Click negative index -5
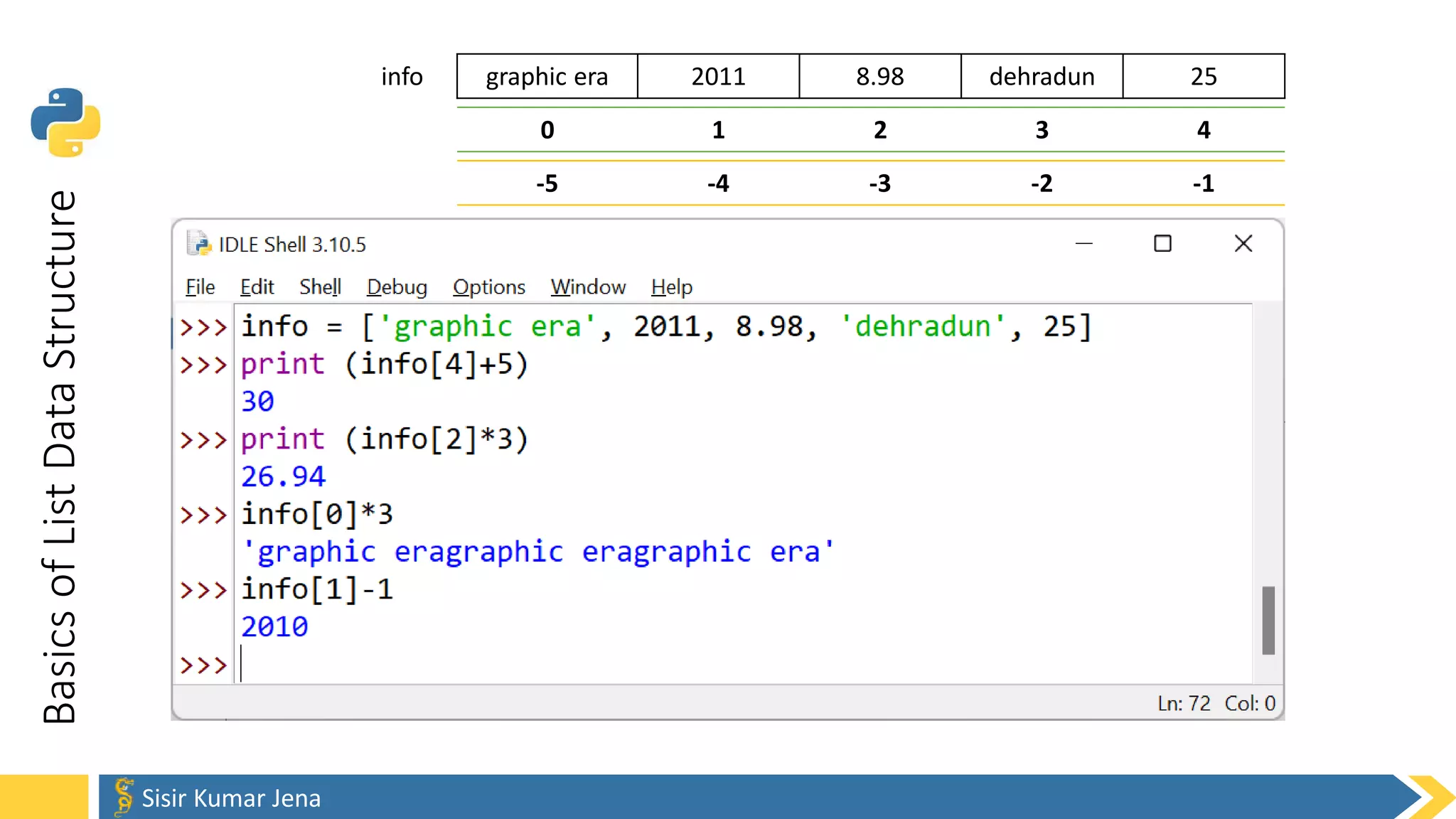1456x819 pixels. pyautogui.click(x=547, y=183)
